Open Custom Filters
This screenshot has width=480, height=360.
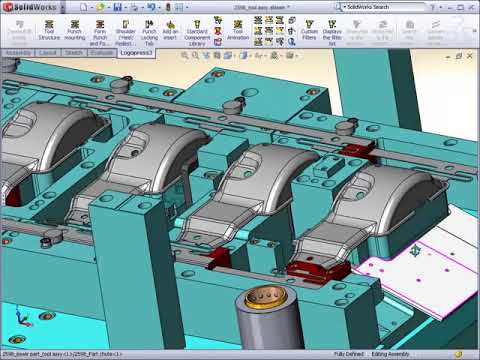[x=309, y=31]
